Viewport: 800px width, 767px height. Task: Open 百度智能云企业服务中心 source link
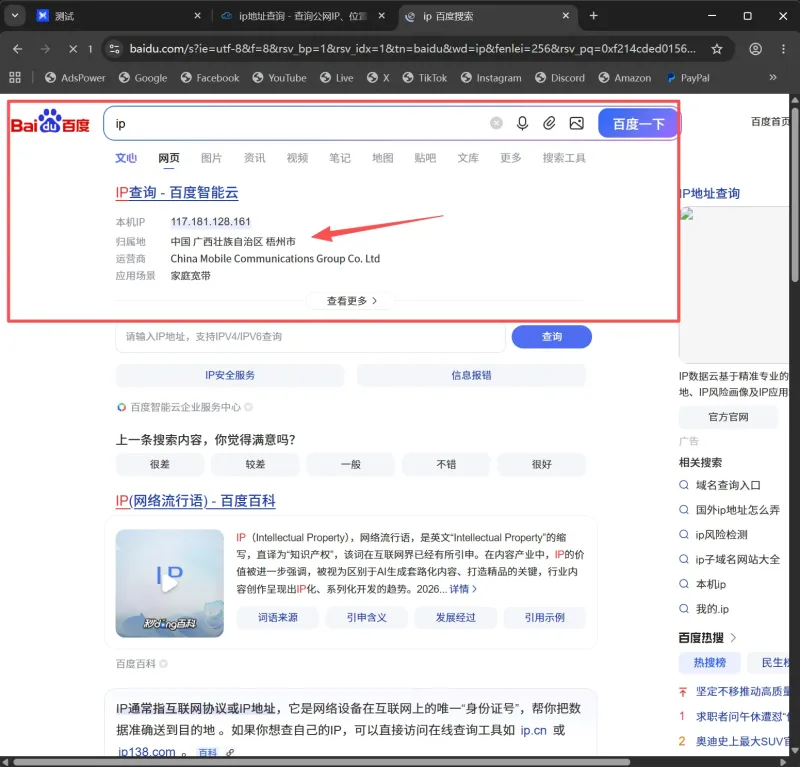(x=185, y=407)
